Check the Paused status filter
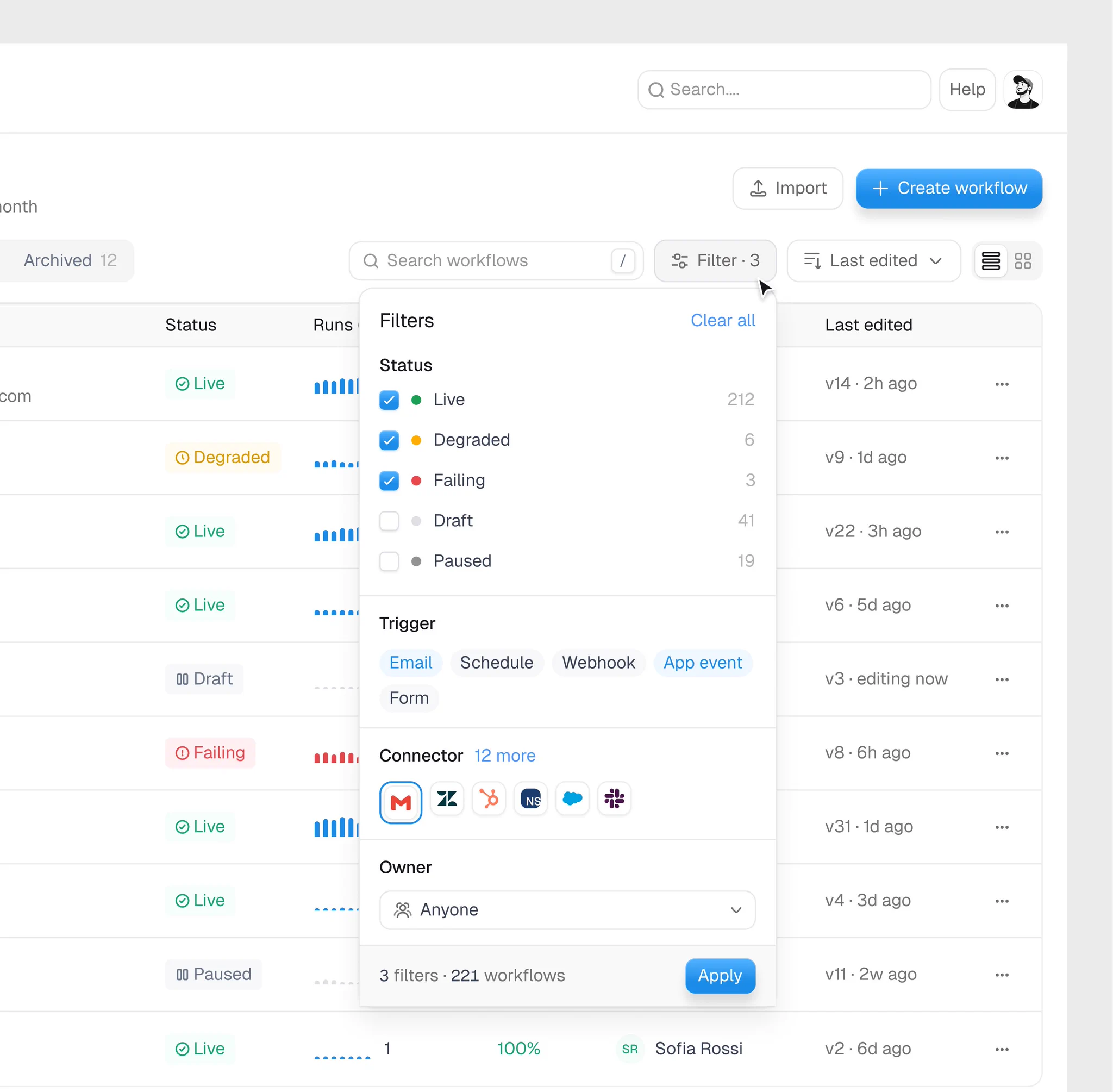This screenshot has width=1113, height=1092. tap(389, 561)
